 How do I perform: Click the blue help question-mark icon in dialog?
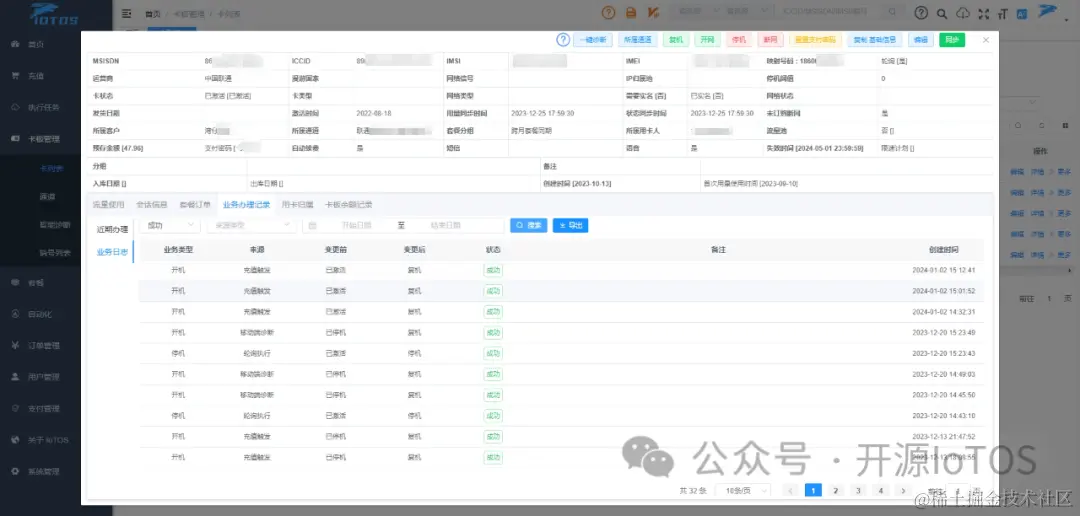coord(563,40)
